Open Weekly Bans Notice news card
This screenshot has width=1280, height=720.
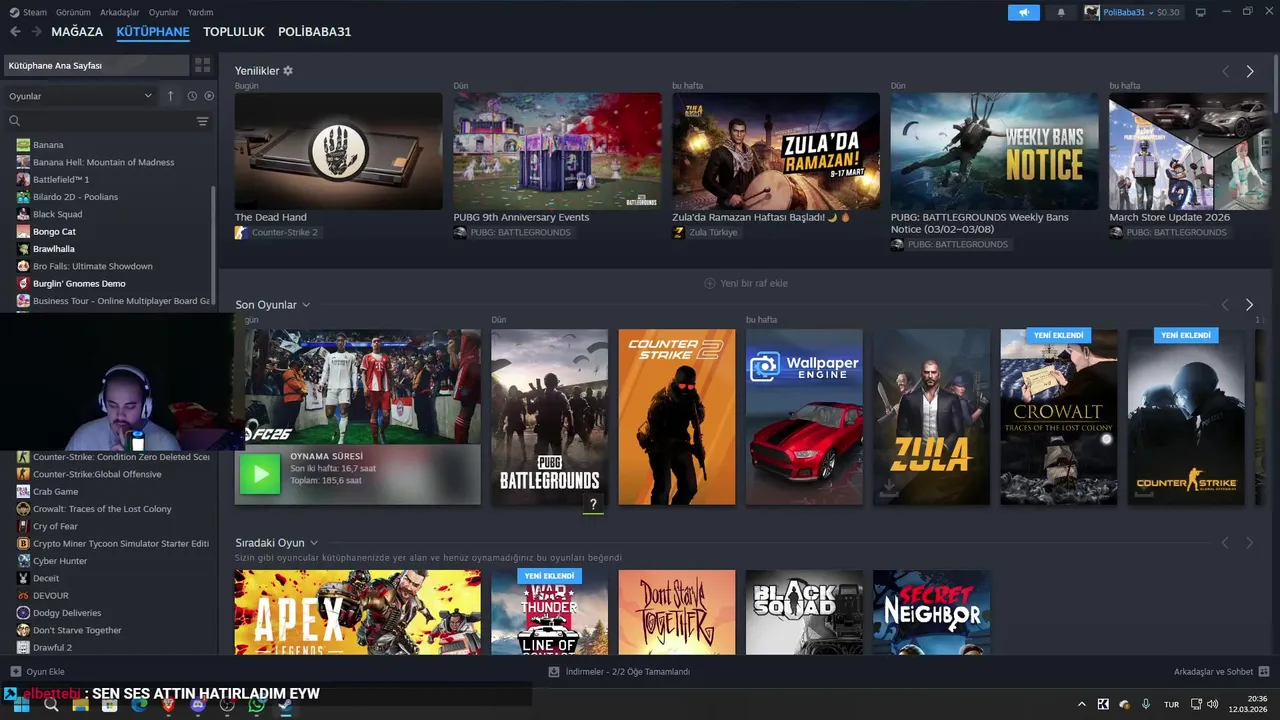[x=994, y=151]
